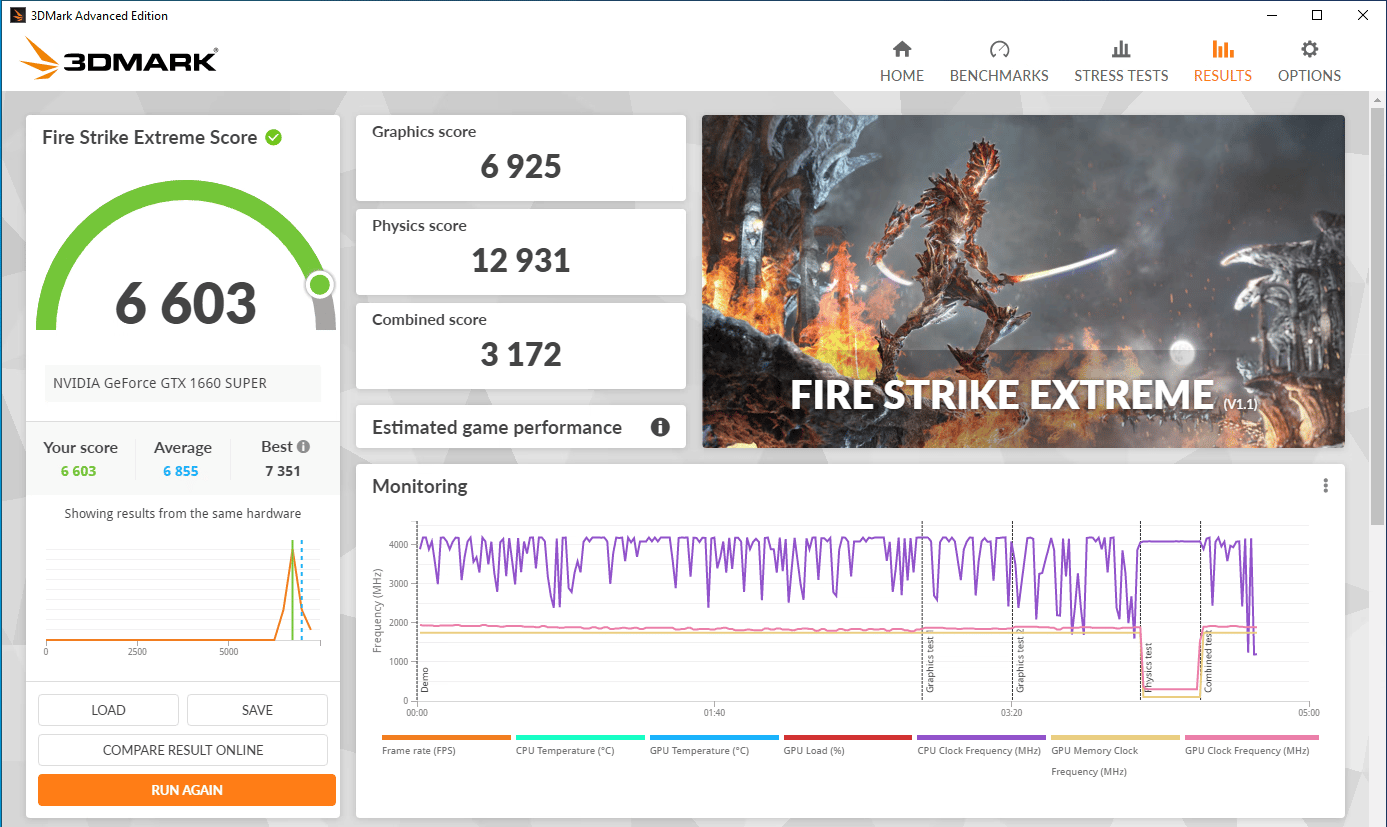This screenshot has width=1387, height=827.
Task: Toggle the CPU Clock Frequency legend series
Action: coord(981,745)
